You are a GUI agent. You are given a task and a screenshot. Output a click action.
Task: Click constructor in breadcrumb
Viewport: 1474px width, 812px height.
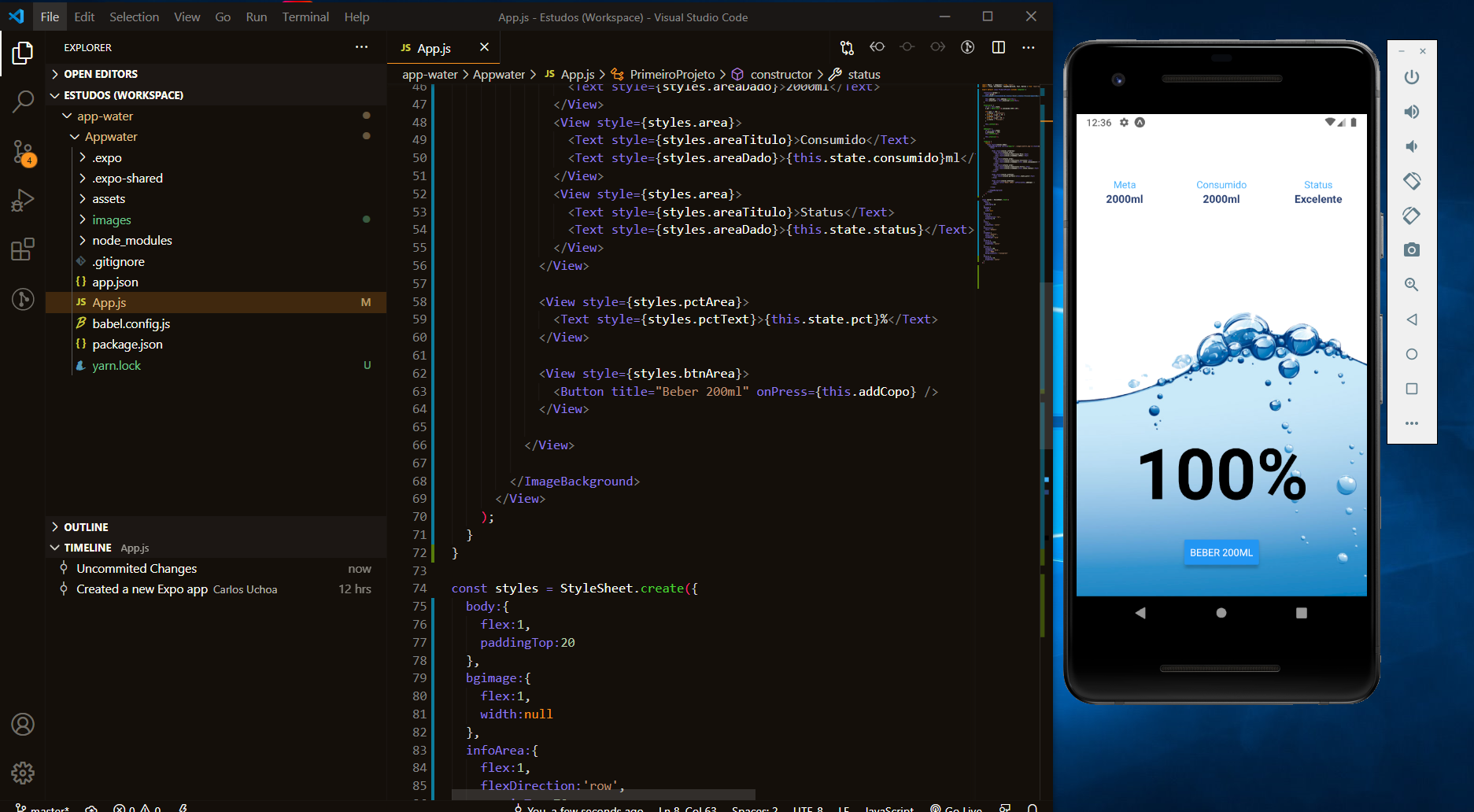coord(781,74)
